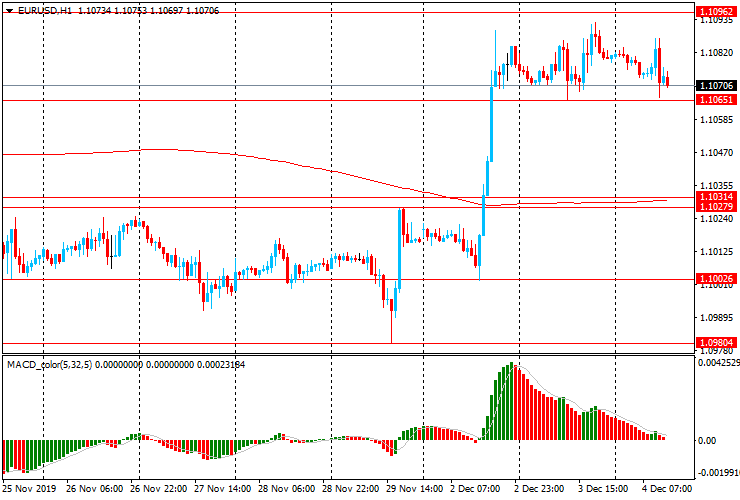This screenshot has height=500, width=740.
Task: Click the 26 Nov 06:00 time label
Action: [x=95, y=488]
